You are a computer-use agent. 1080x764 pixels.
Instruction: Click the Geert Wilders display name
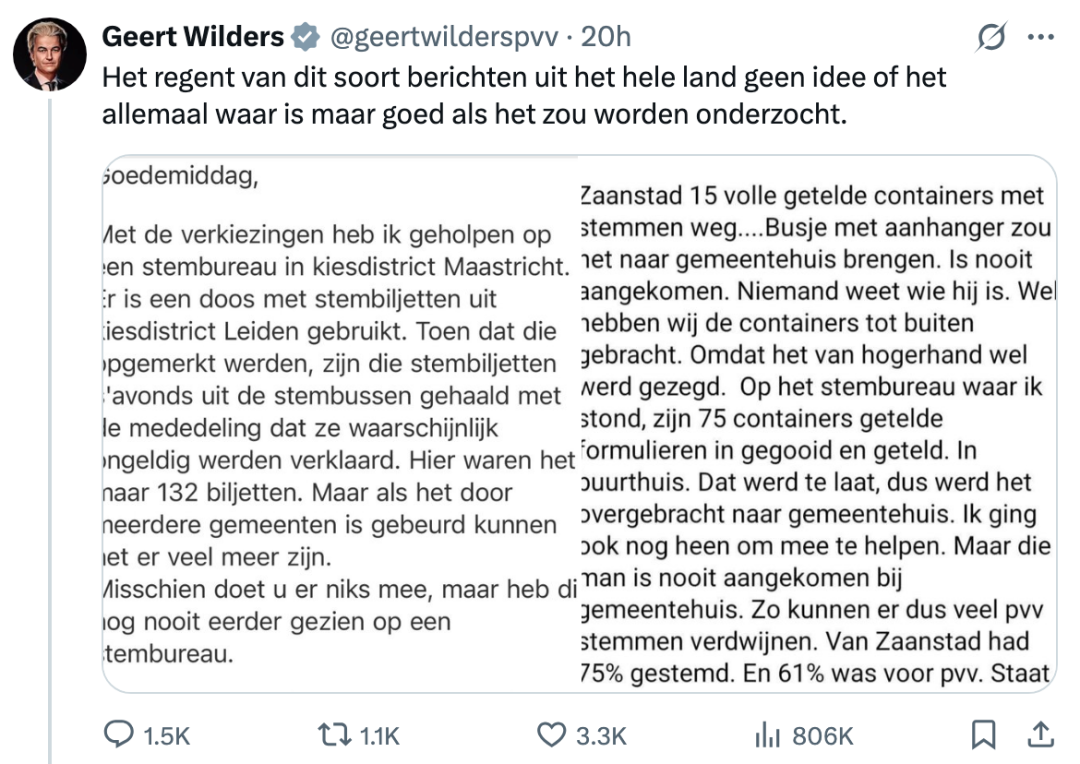coord(193,37)
